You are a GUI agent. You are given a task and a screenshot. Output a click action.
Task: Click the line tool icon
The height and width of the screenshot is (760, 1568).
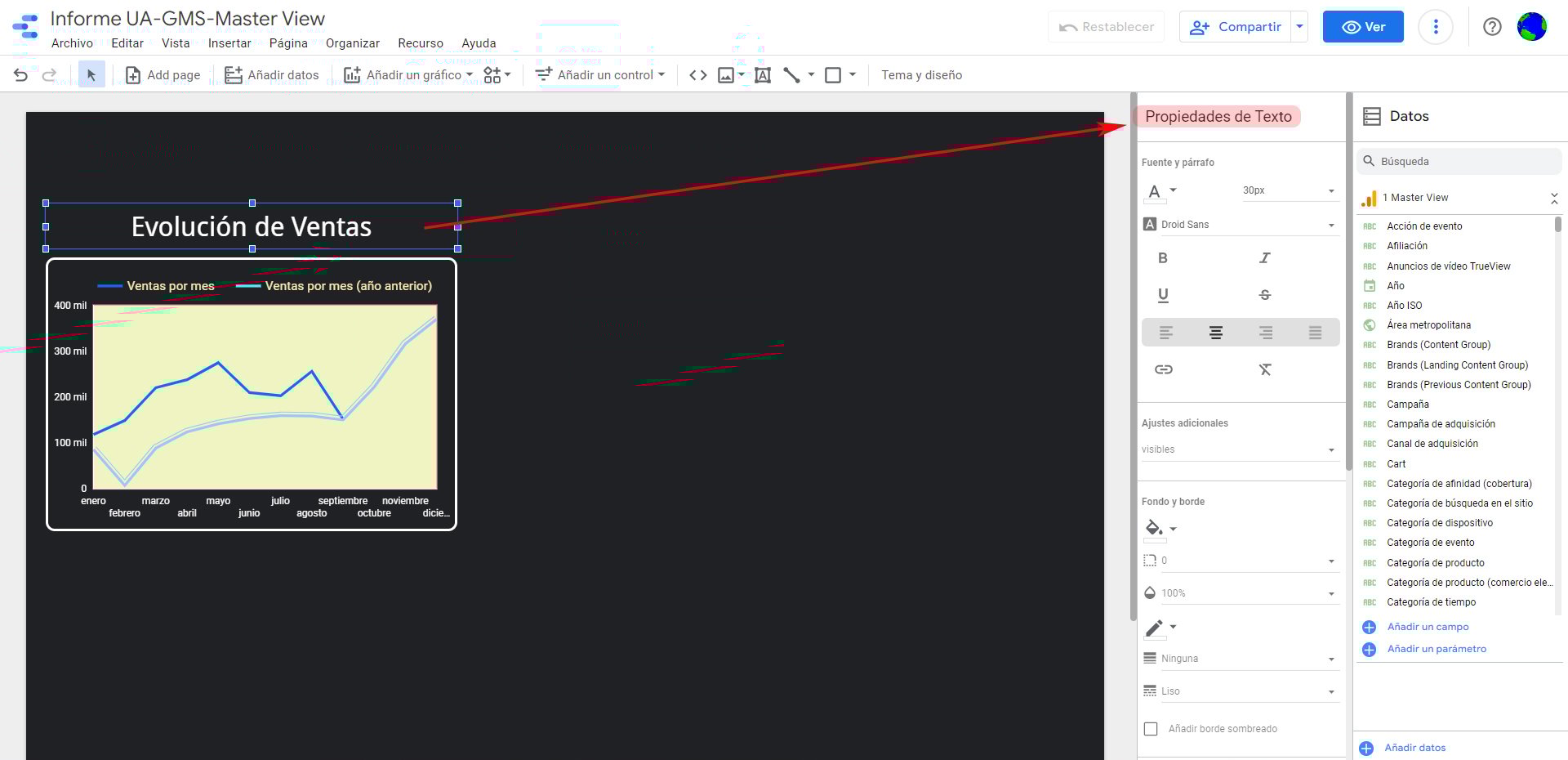[x=791, y=75]
